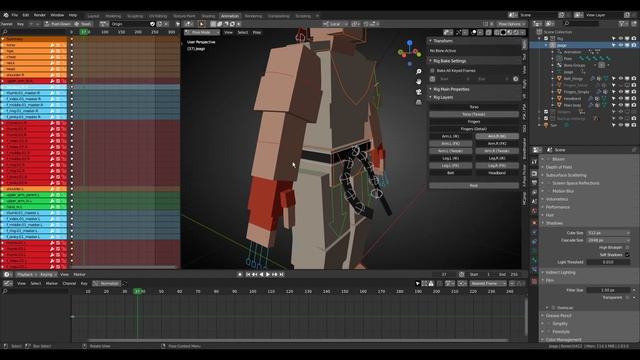This screenshot has height=360, width=640.
Task: Open the File menu
Action: coord(15,15)
